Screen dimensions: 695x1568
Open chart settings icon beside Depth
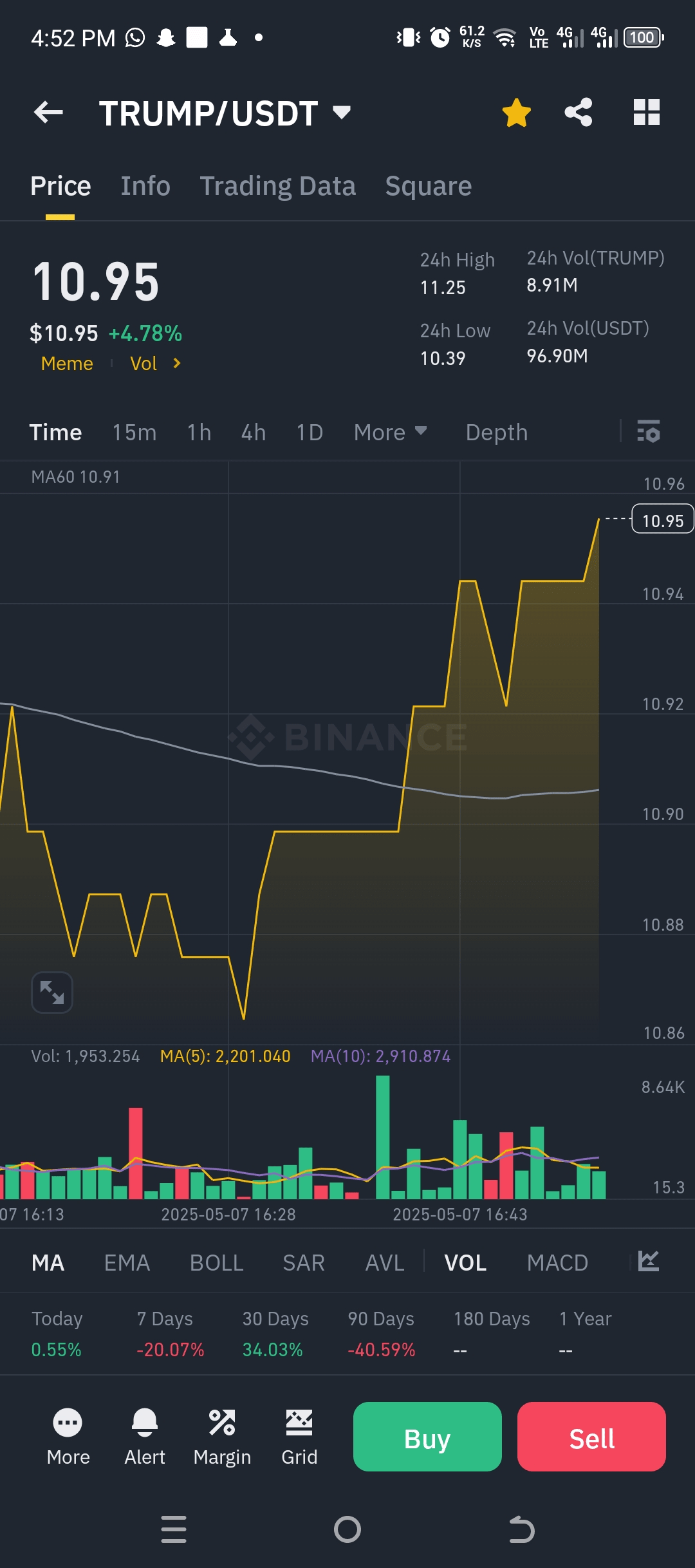pos(648,432)
